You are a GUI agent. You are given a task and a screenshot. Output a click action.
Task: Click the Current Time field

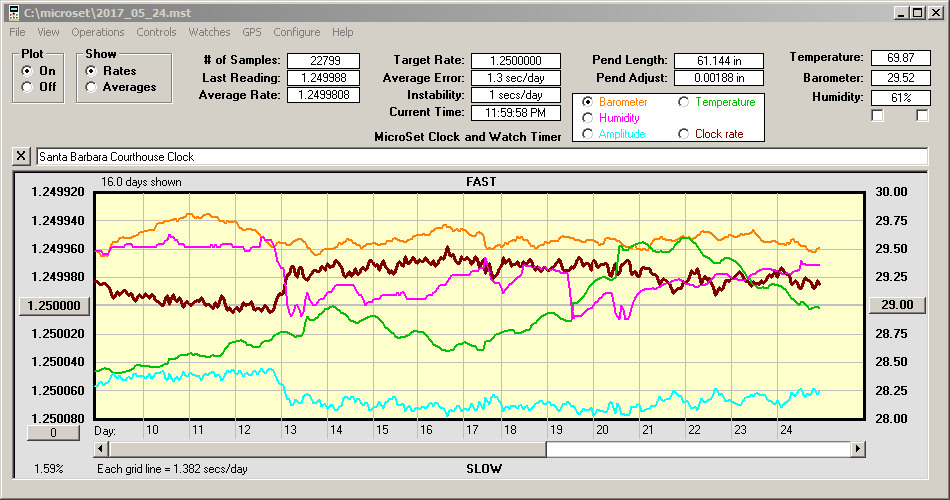tap(516, 112)
